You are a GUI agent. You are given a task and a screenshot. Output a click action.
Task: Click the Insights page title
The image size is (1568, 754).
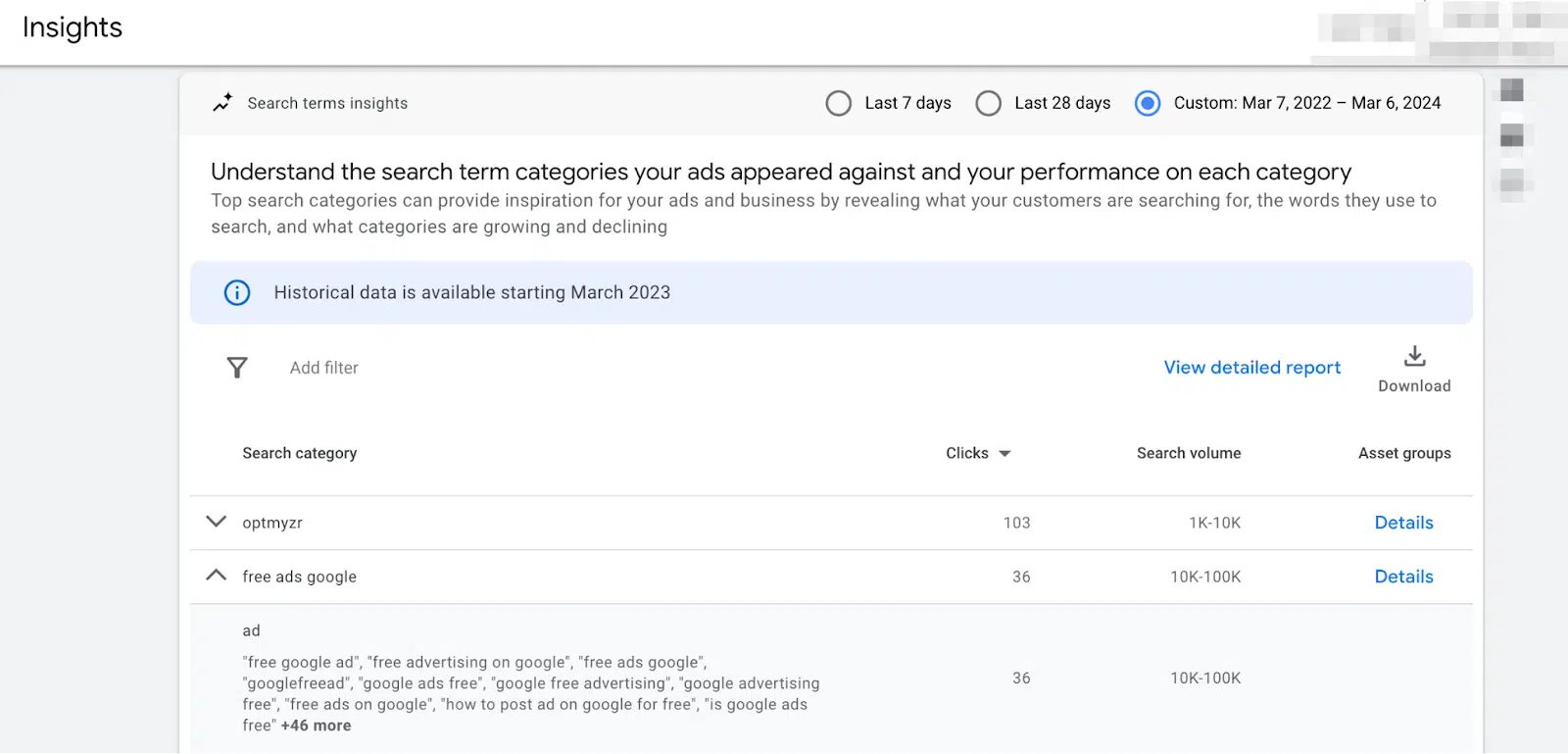[73, 27]
